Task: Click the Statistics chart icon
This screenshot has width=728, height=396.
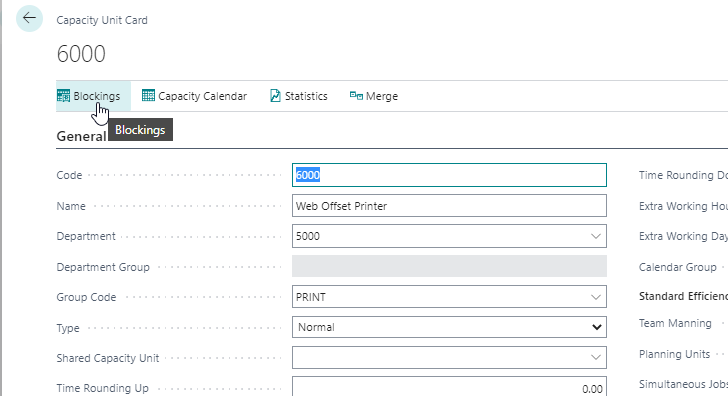Action: click(x=275, y=96)
